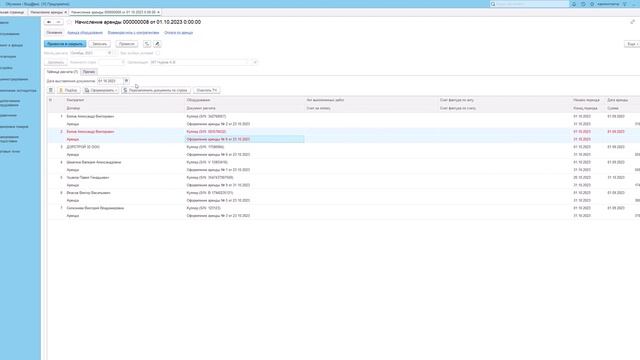
Task: Select row 5 contractor cell
Action: (x=88, y=178)
